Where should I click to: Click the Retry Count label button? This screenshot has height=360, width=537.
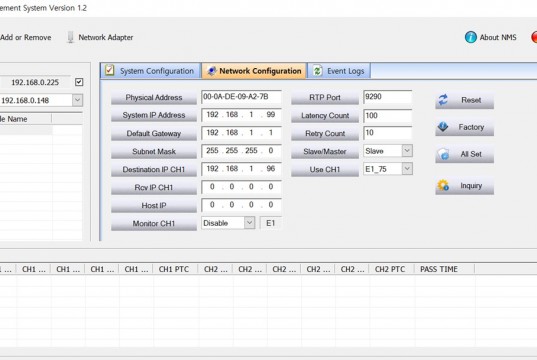click(x=325, y=134)
